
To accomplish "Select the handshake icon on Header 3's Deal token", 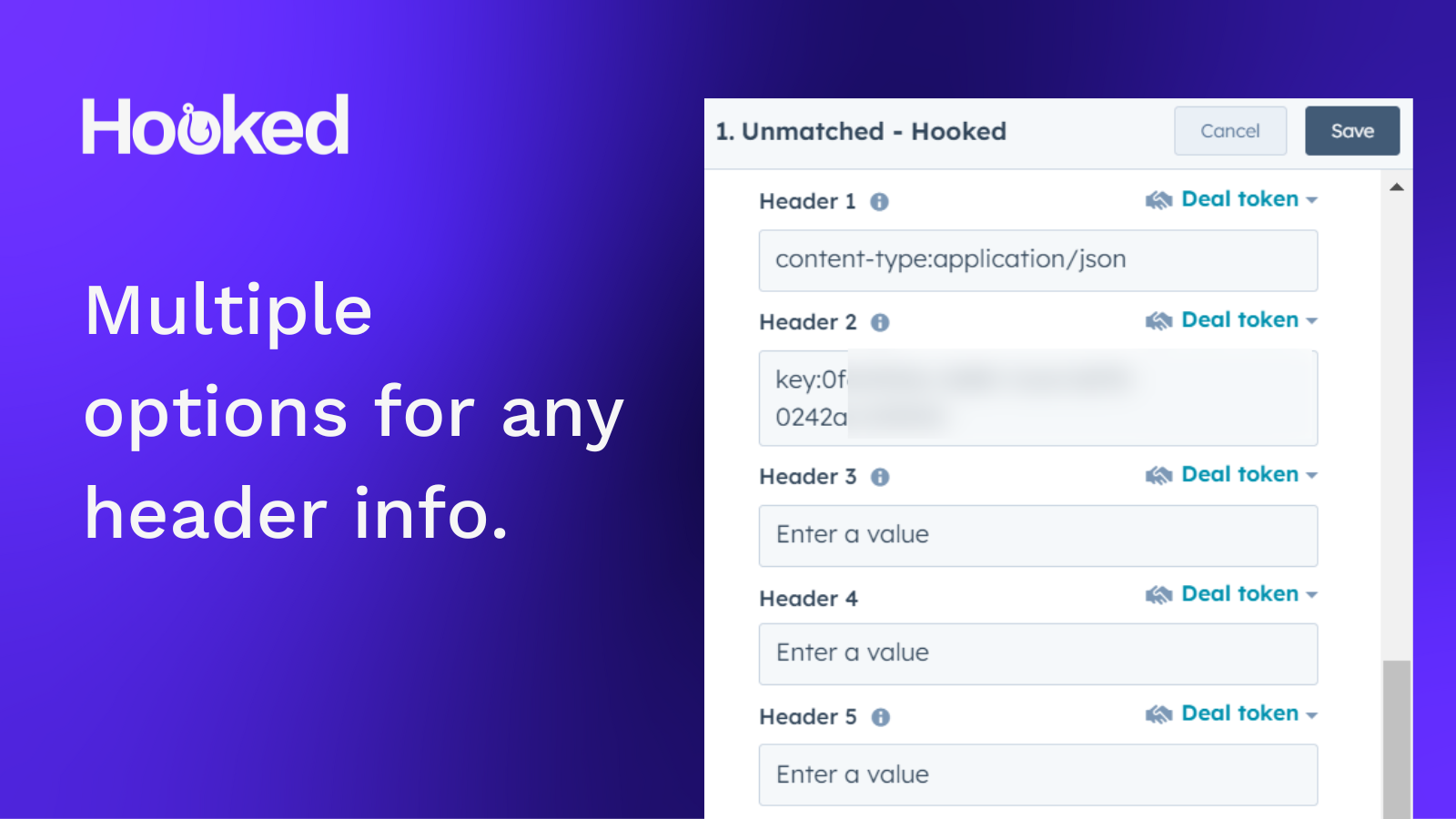I will [x=1158, y=474].
